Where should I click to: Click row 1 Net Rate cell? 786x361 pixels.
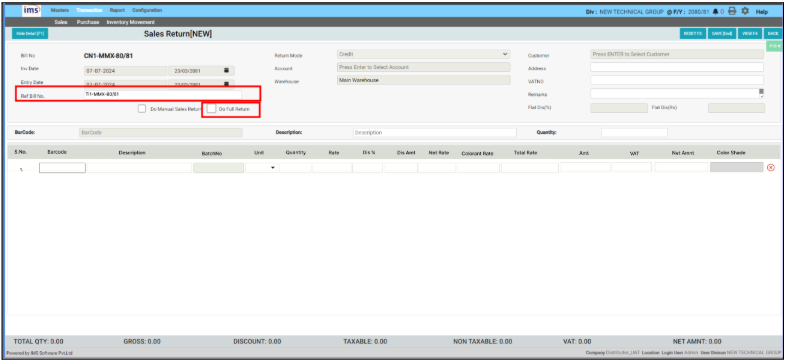(x=437, y=168)
